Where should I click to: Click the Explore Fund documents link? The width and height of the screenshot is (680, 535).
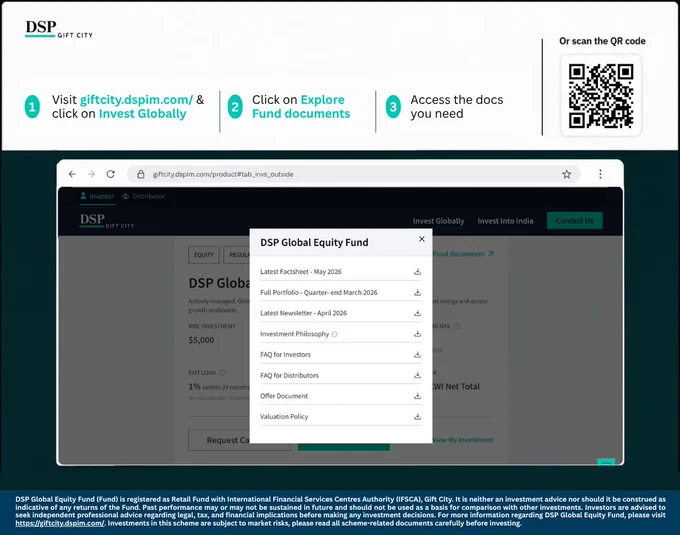463,254
